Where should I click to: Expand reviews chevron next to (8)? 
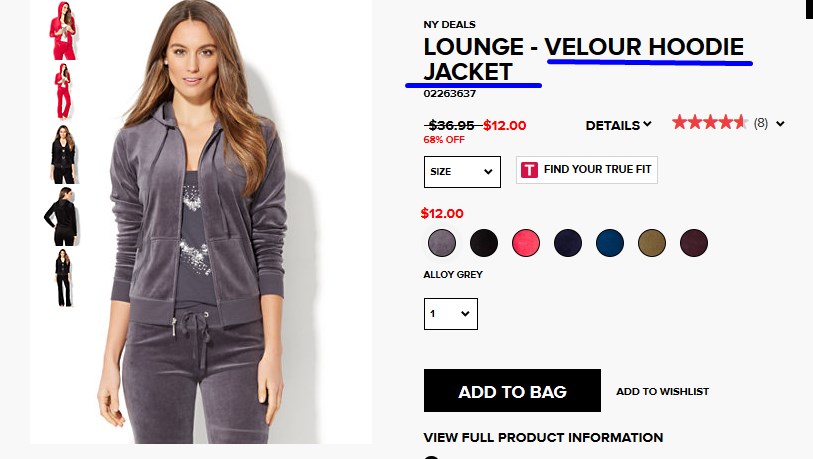pyautogui.click(x=780, y=123)
